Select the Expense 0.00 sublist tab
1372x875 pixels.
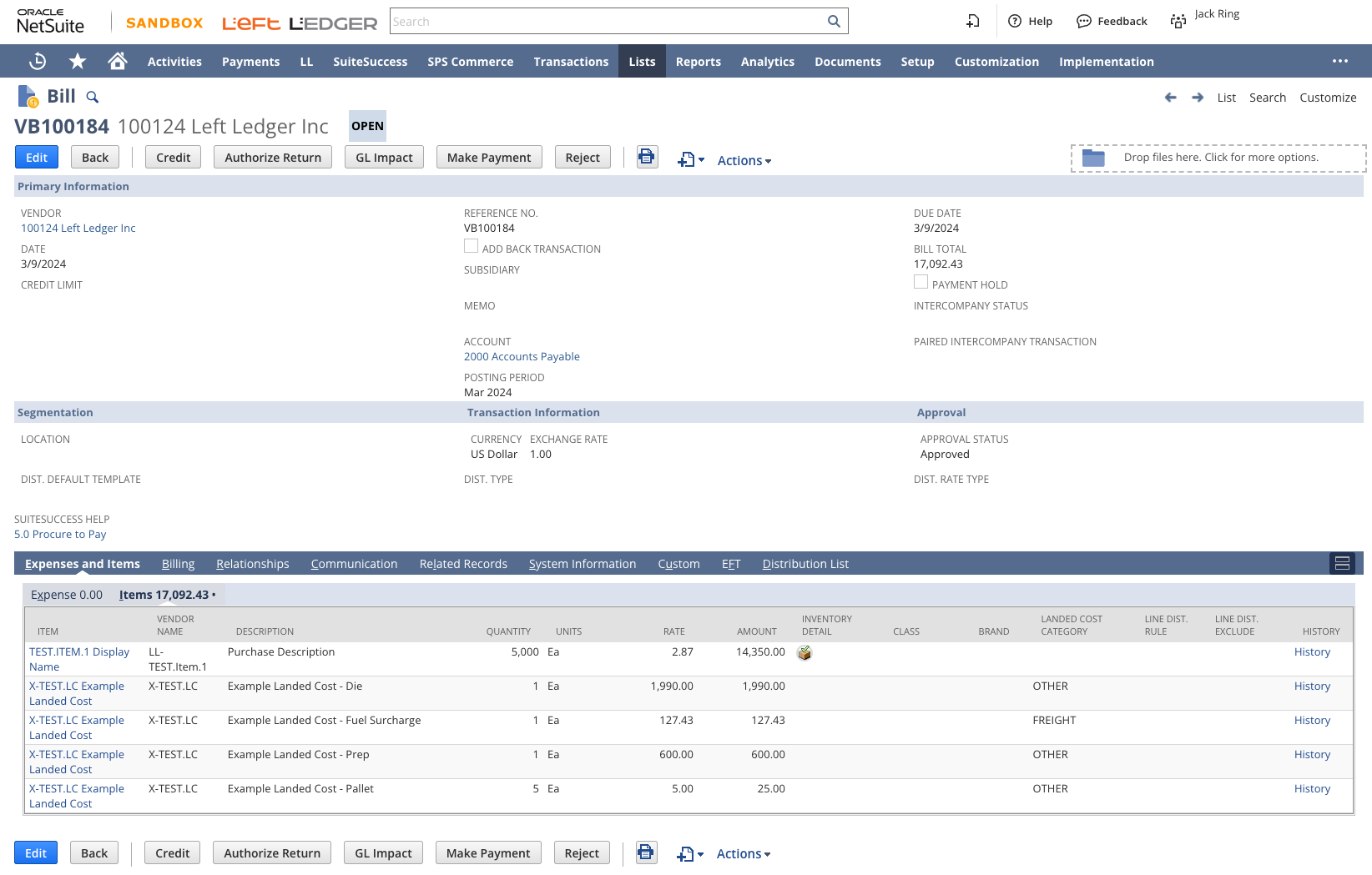point(67,595)
